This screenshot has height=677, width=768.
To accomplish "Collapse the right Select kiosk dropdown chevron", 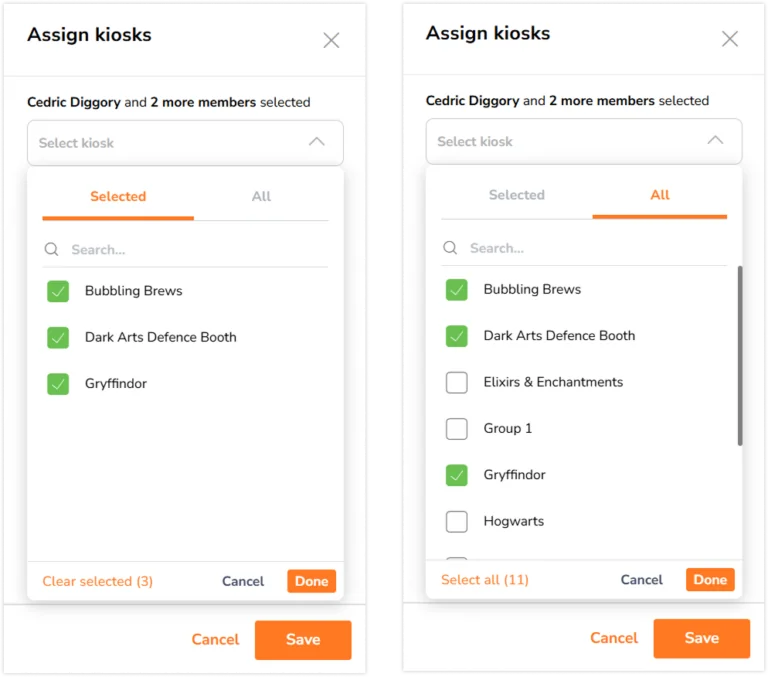I will pyautogui.click(x=716, y=141).
